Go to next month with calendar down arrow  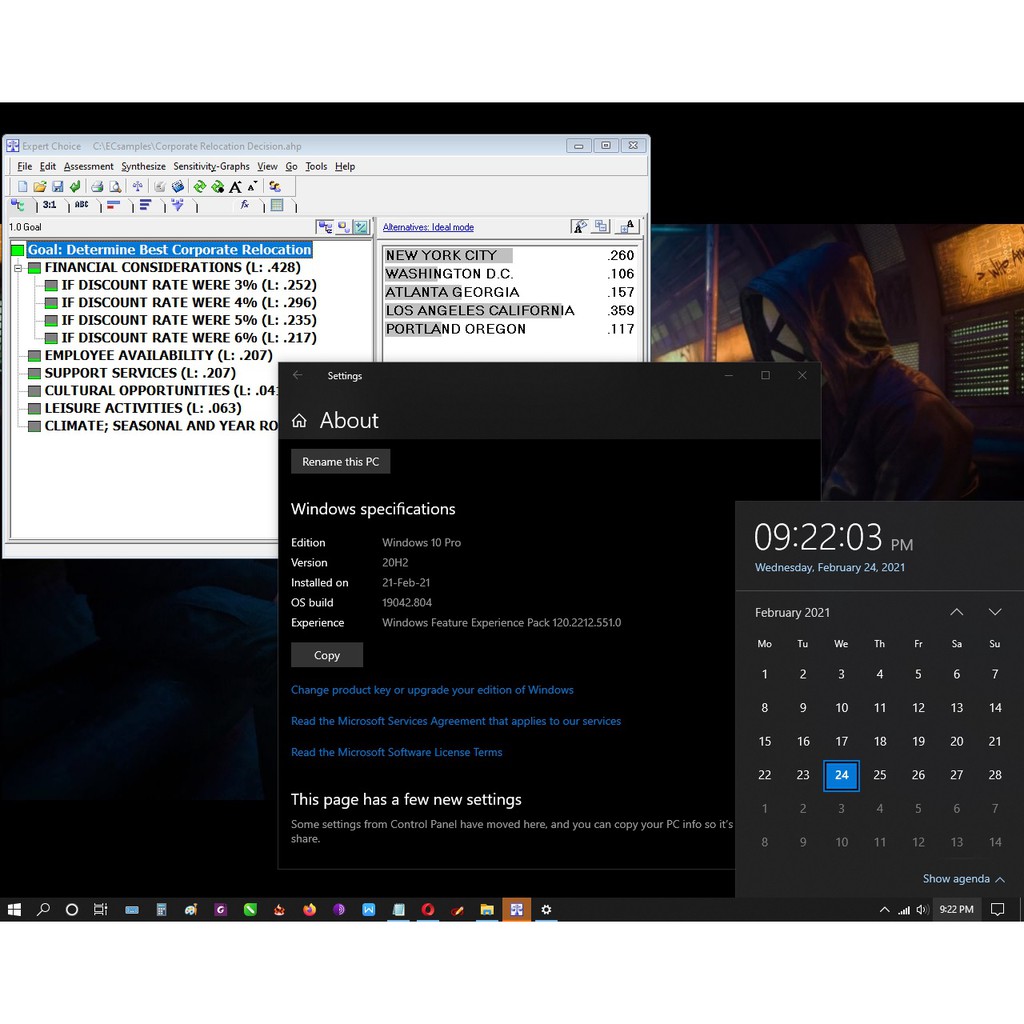click(994, 612)
